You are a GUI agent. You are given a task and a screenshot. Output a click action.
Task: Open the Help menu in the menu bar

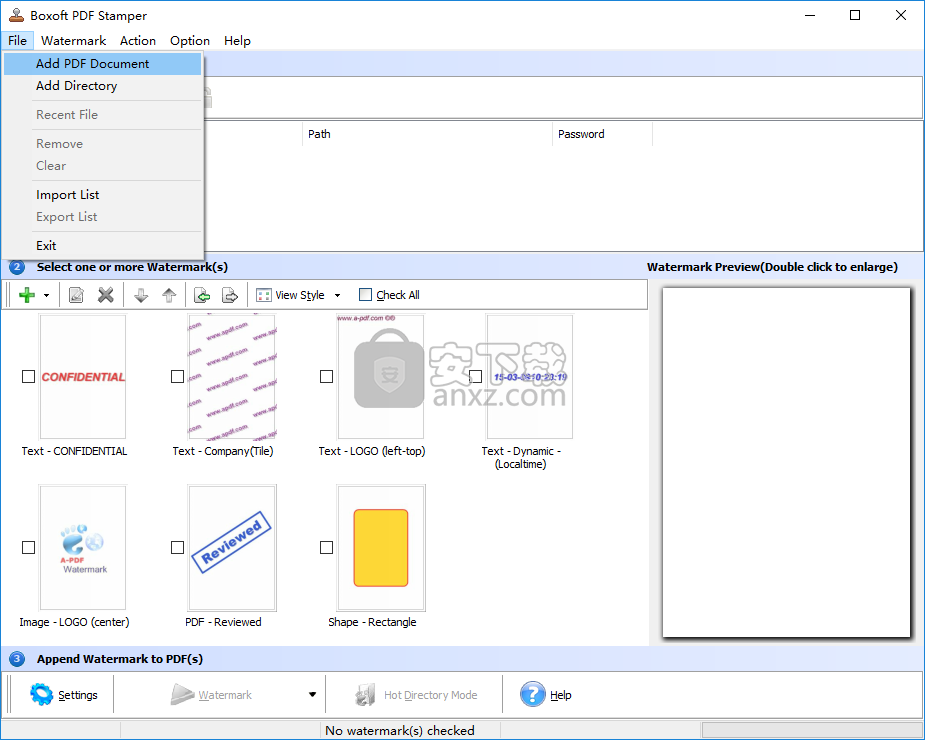coord(237,41)
